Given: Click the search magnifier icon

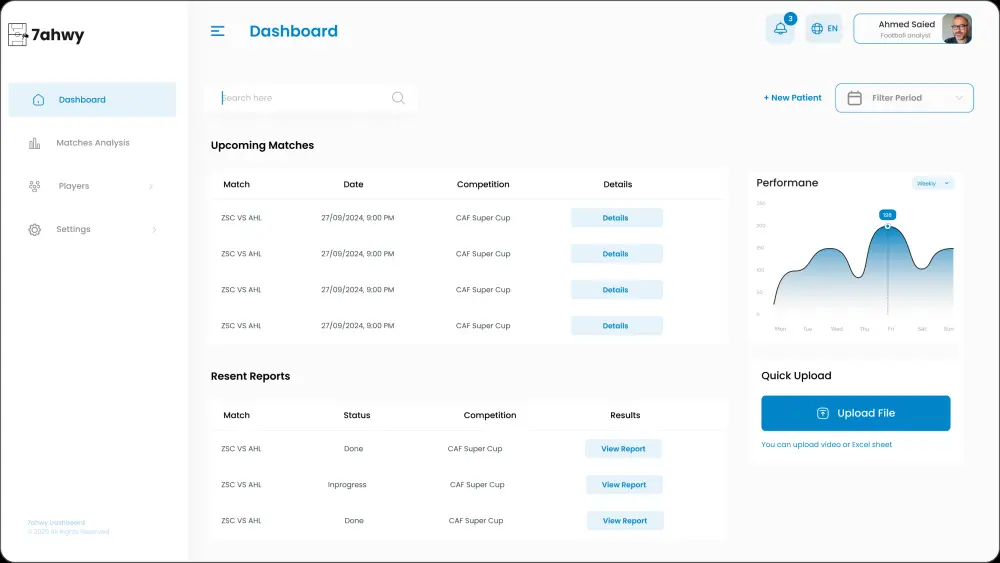Looking at the screenshot, I should point(398,98).
